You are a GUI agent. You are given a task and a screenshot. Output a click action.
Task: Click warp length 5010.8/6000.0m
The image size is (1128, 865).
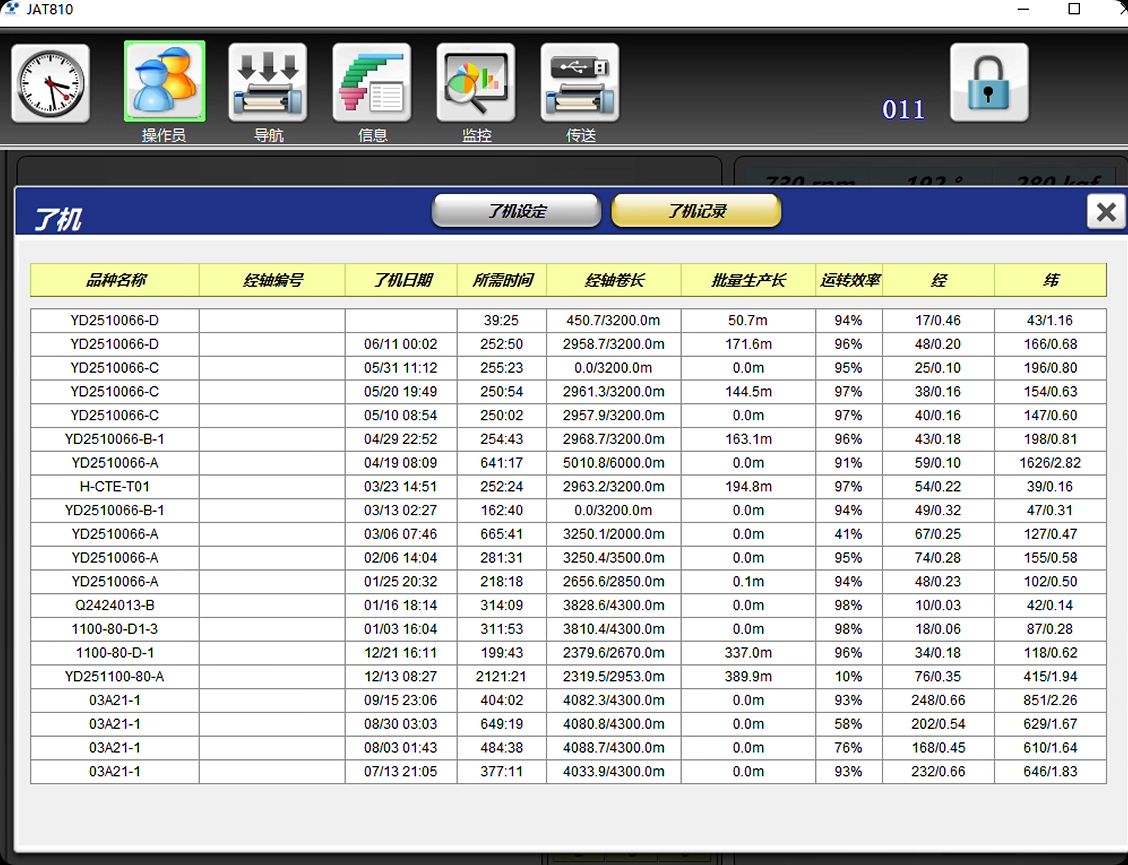[614, 463]
